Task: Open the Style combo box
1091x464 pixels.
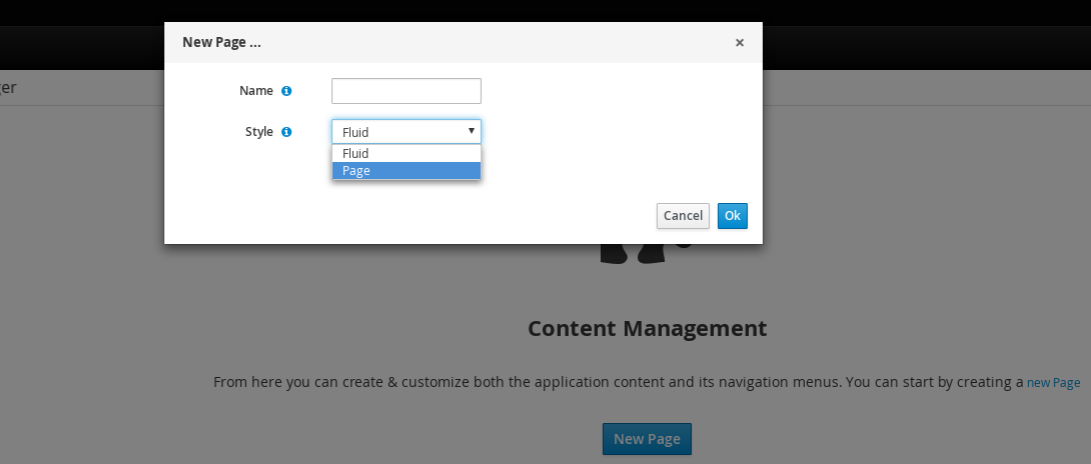Action: pos(400,132)
